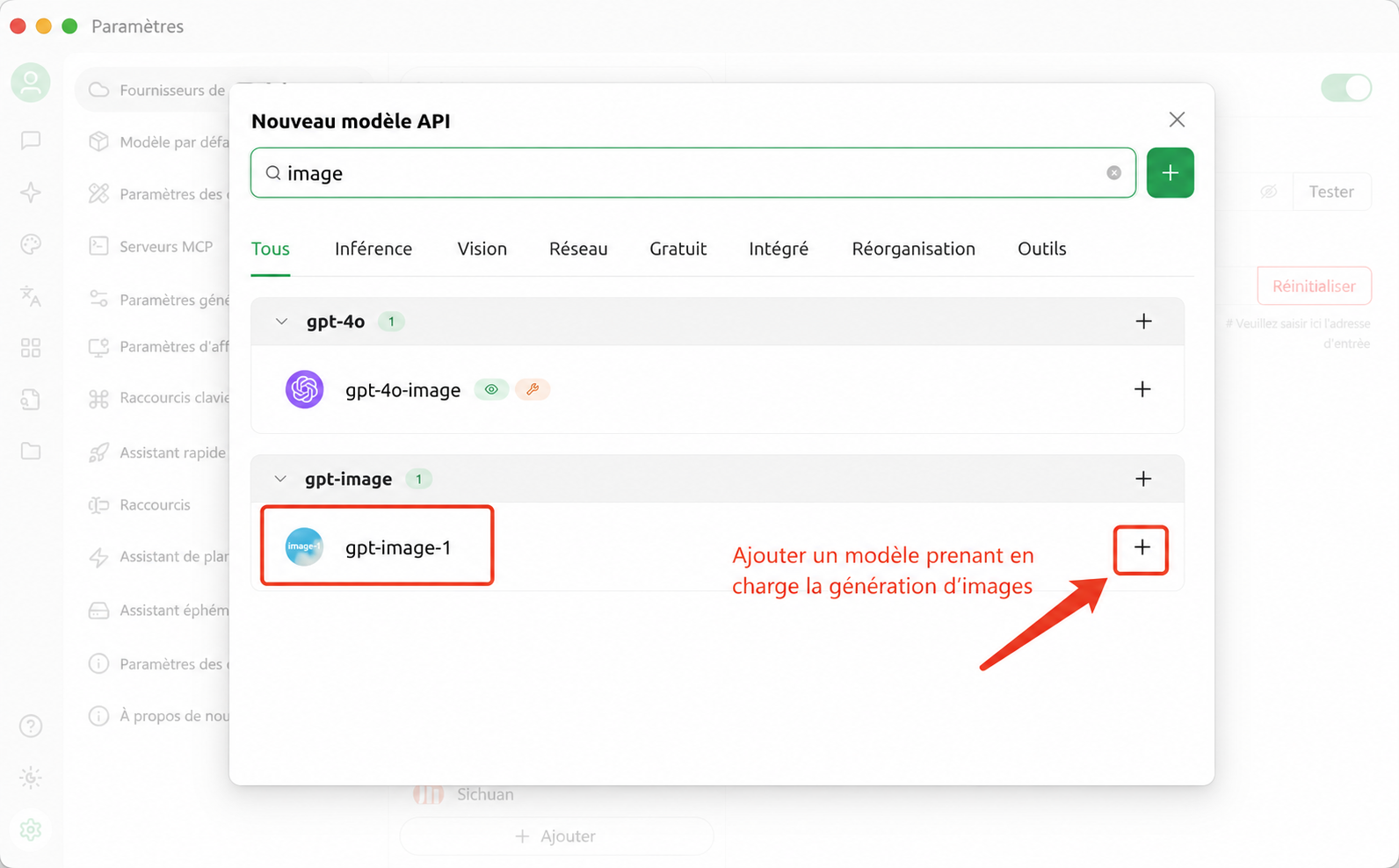Click the gpt-image-1 model logo
The height and width of the screenshot is (868, 1399).
click(x=304, y=546)
